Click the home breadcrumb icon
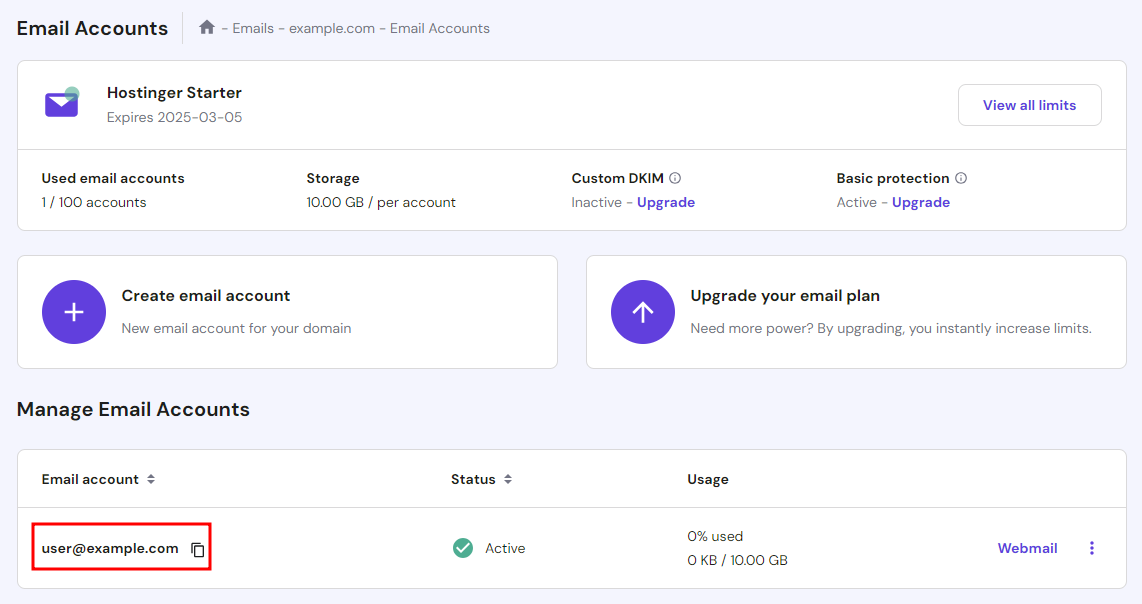The height and width of the screenshot is (604, 1142). pos(207,27)
